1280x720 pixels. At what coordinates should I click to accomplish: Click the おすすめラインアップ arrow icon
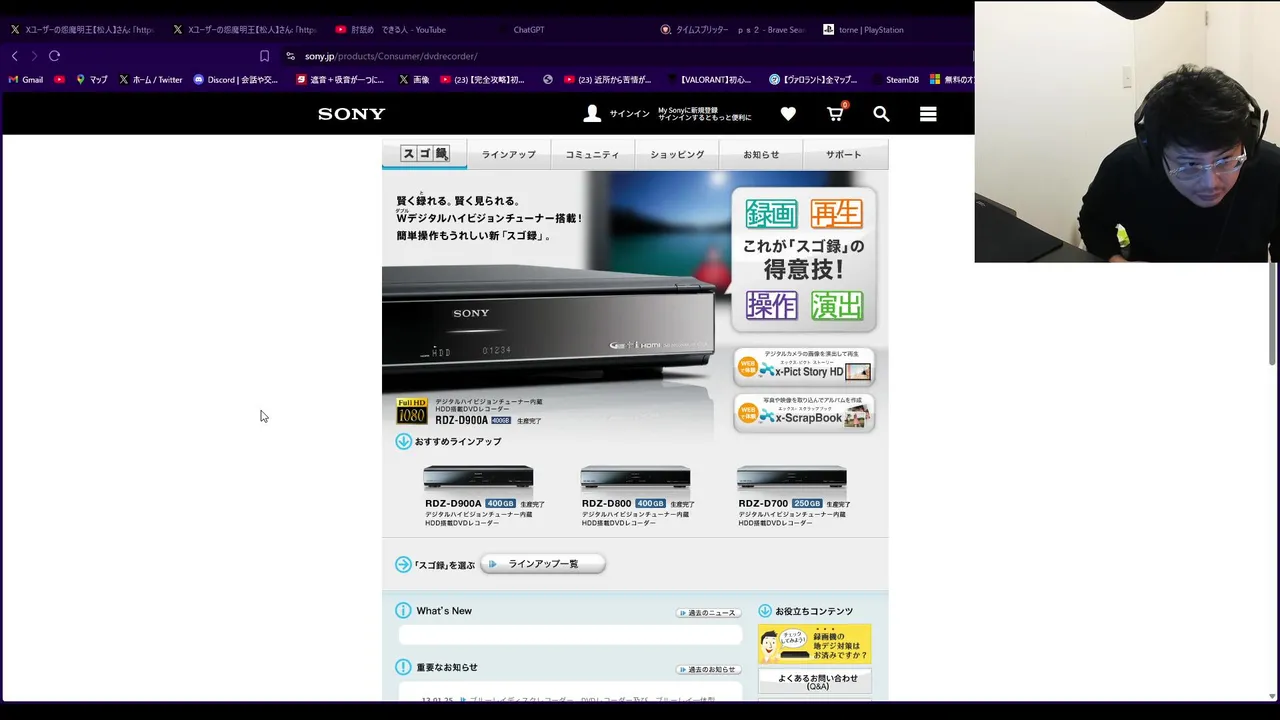coord(404,441)
